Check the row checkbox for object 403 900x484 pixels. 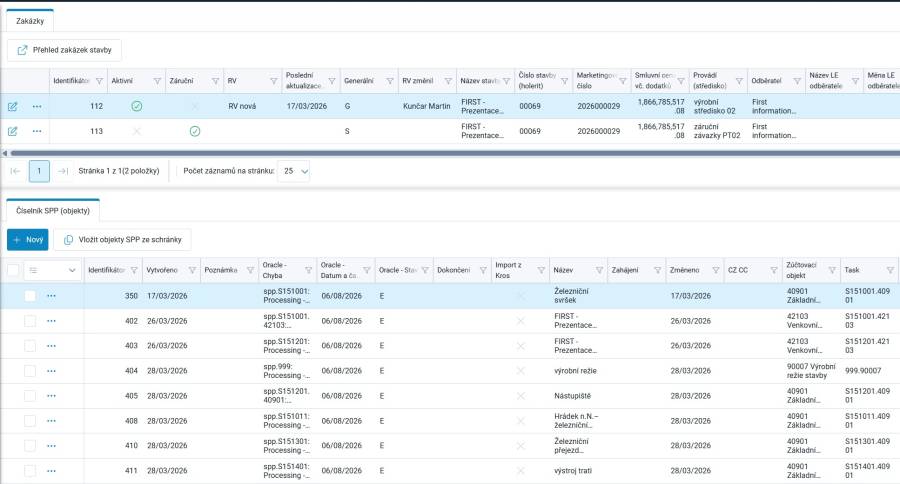tap(30, 346)
